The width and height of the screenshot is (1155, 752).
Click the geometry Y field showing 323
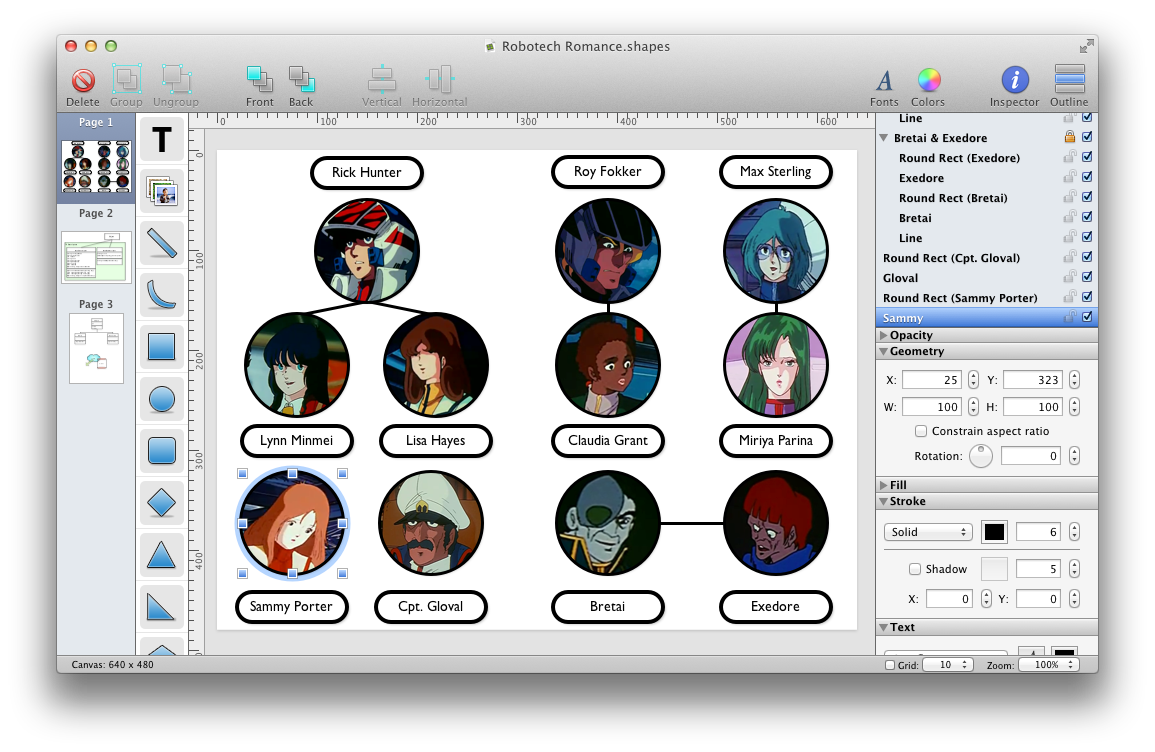(x=1033, y=380)
